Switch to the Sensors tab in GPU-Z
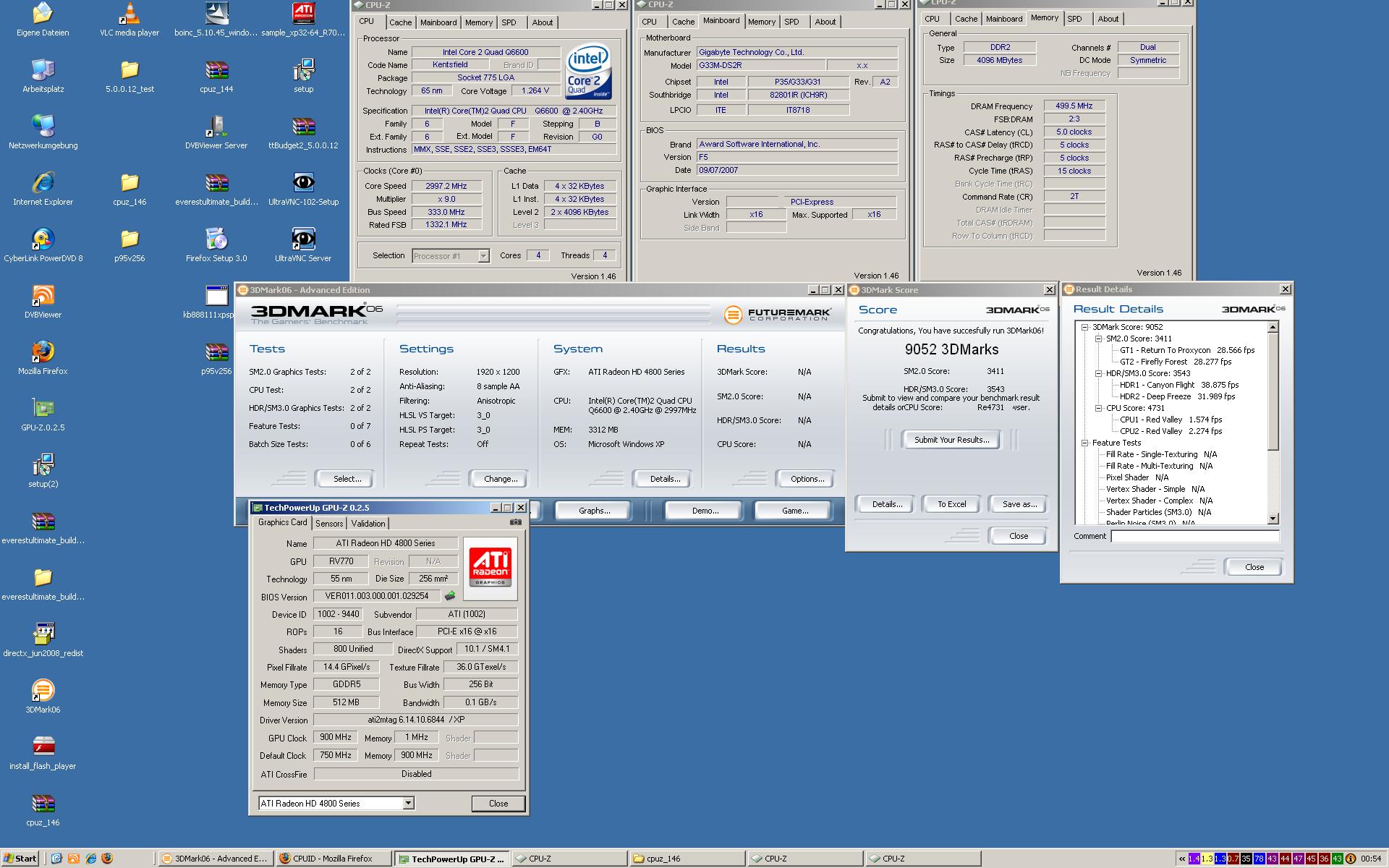The height and width of the screenshot is (868, 1389). pyautogui.click(x=329, y=523)
